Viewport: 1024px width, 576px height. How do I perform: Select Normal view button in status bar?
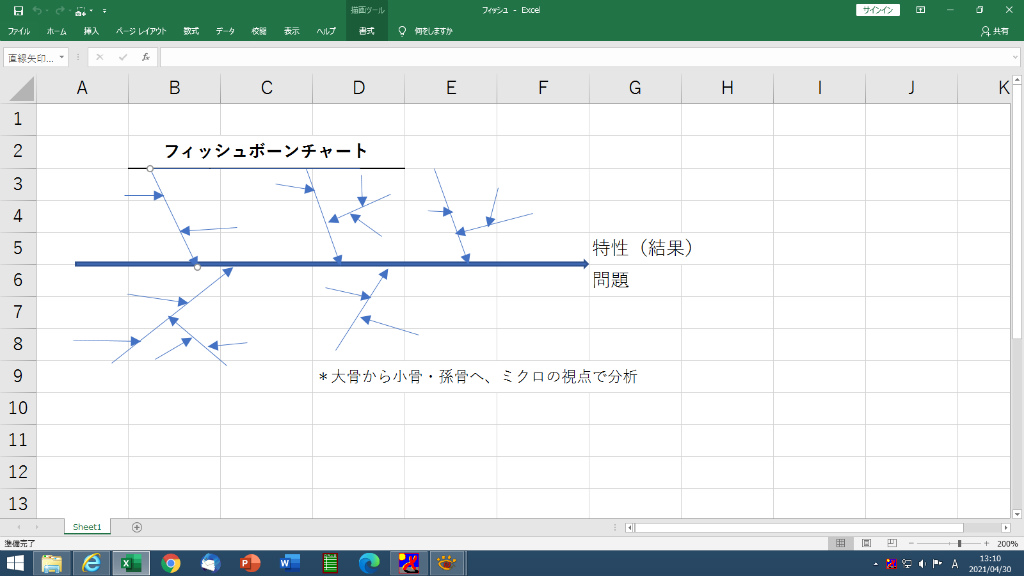point(840,543)
